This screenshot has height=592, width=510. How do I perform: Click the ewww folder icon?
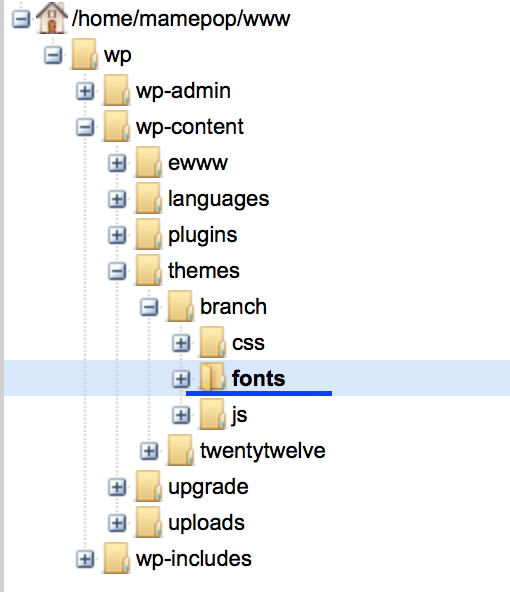149,162
